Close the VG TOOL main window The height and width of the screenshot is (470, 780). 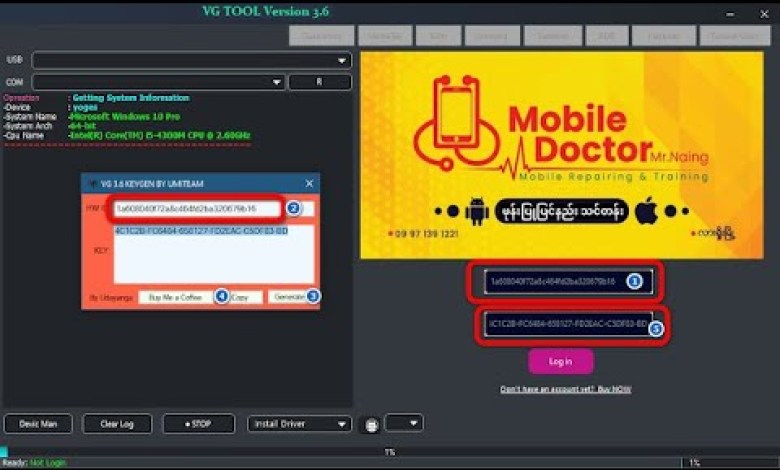coord(765,14)
